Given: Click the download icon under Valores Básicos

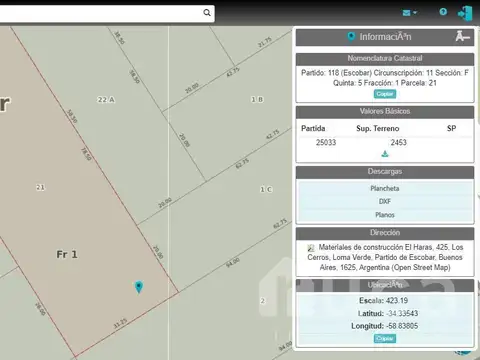Looking at the screenshot, I should tap(385, 154).
